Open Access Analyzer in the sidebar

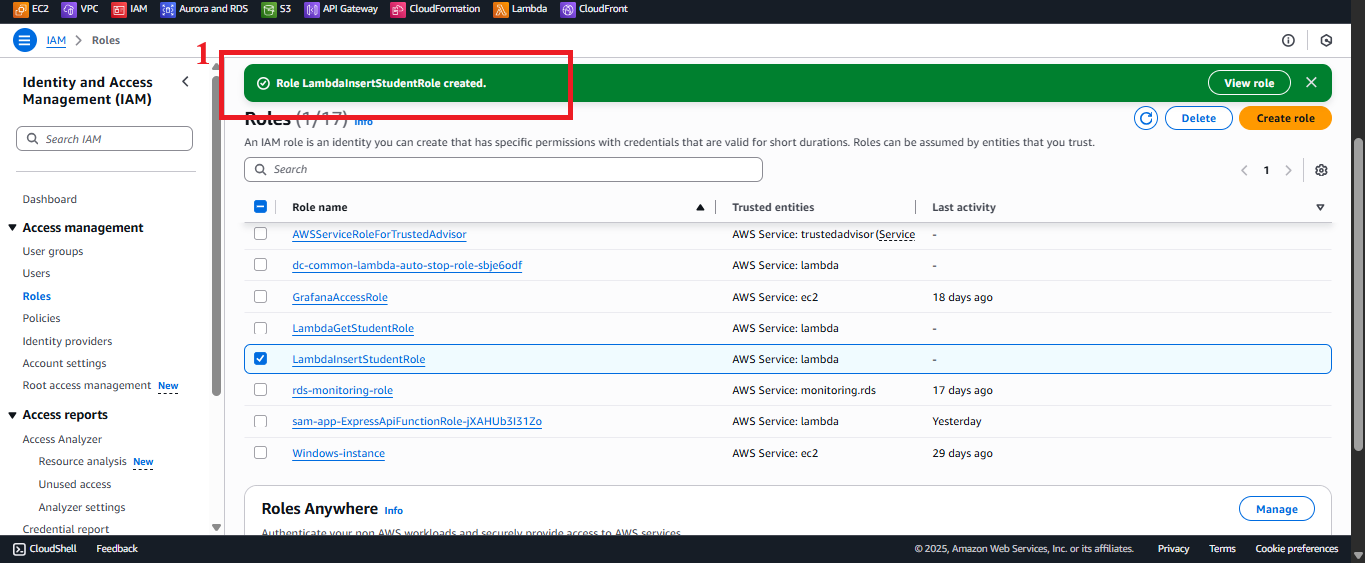pos(63,439)
